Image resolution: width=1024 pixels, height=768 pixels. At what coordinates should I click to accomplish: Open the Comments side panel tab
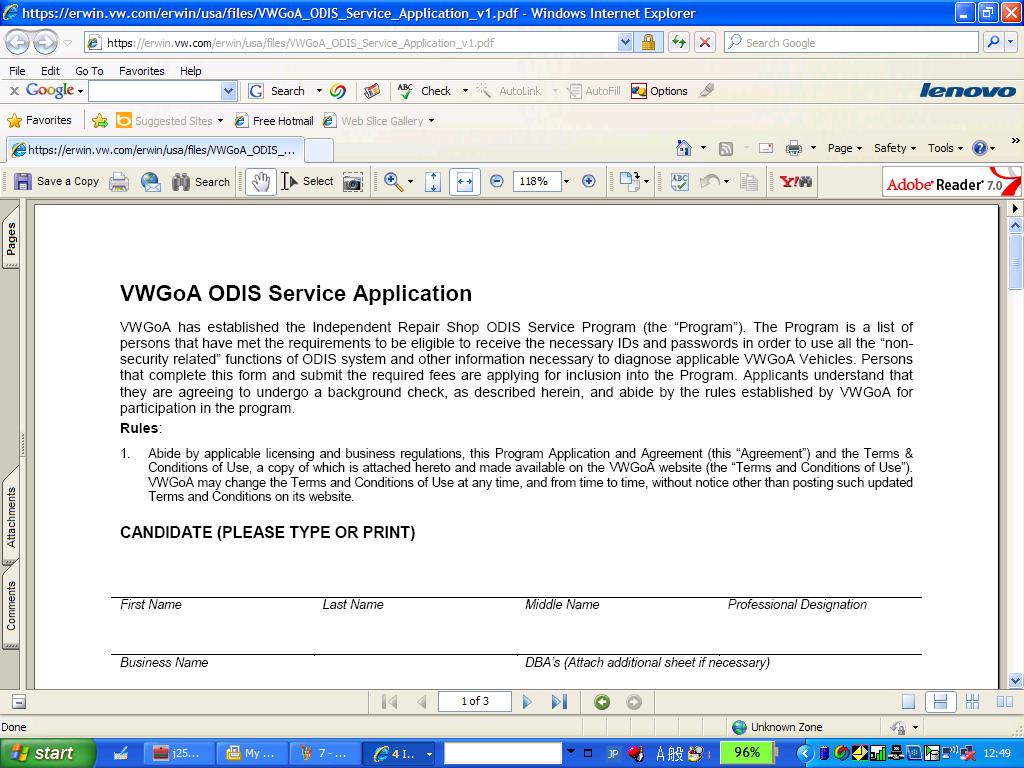[x=10, y=605]
